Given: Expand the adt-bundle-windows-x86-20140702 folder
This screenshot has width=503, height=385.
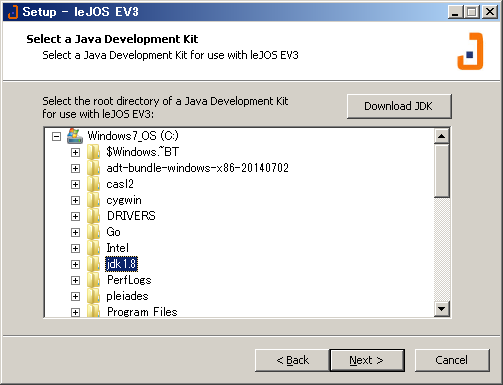Looking at the screenshot, I should (x=75, y=168).
